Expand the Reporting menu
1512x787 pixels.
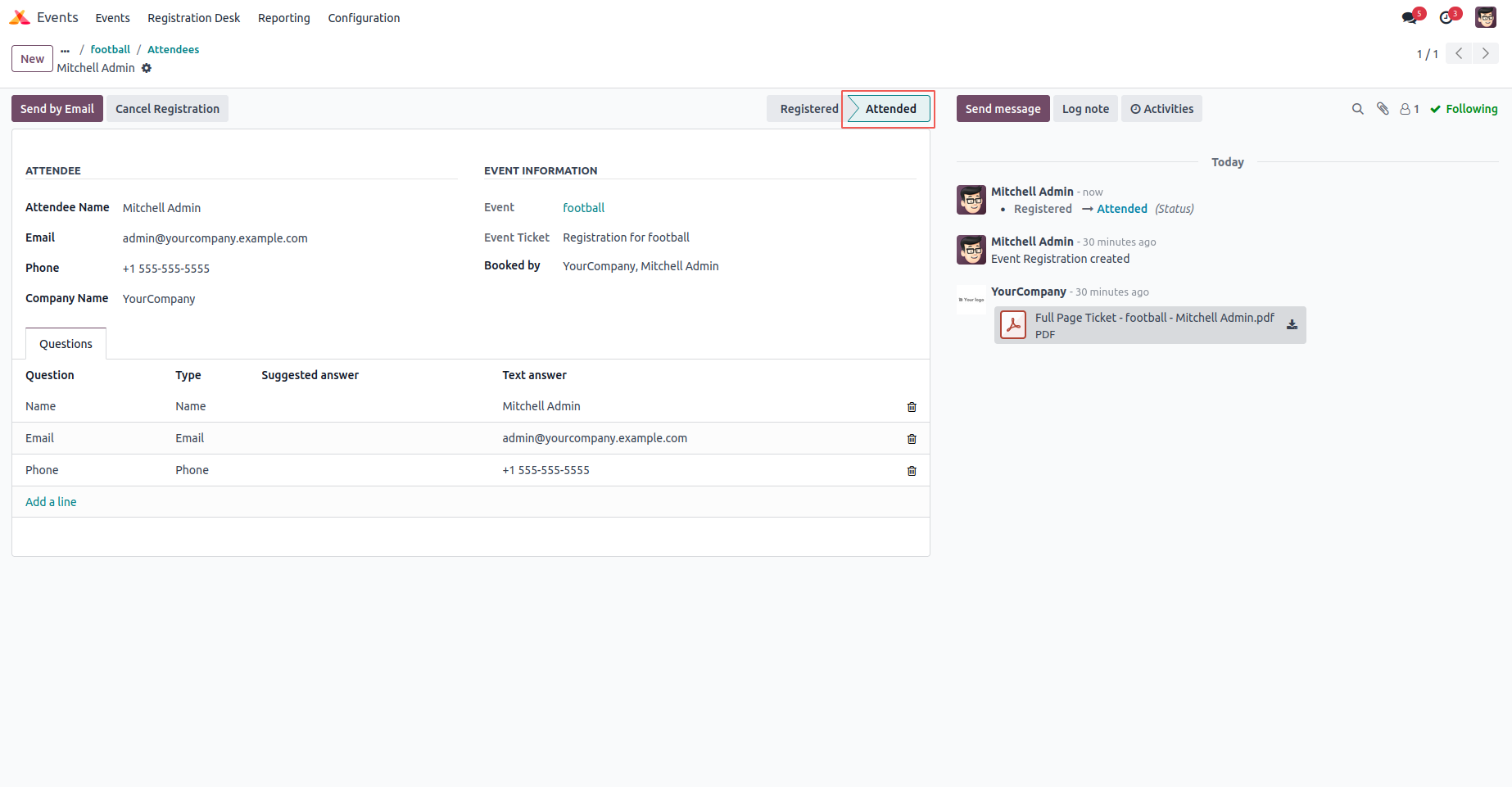click(x=283, y=18)
